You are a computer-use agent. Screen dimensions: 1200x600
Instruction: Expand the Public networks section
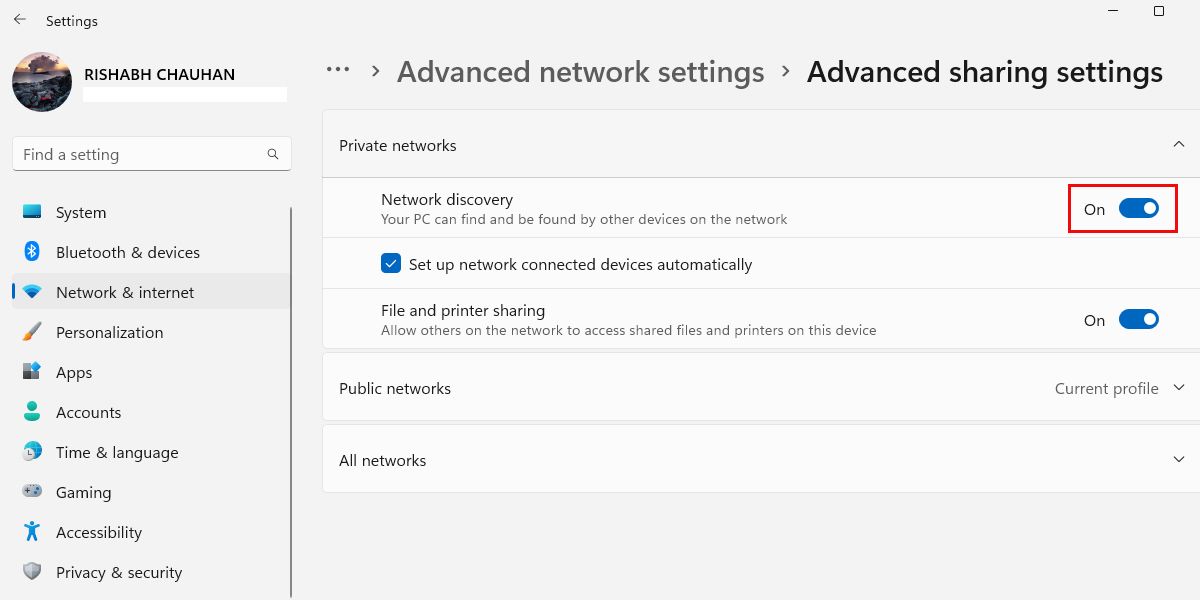[1178, 388]
